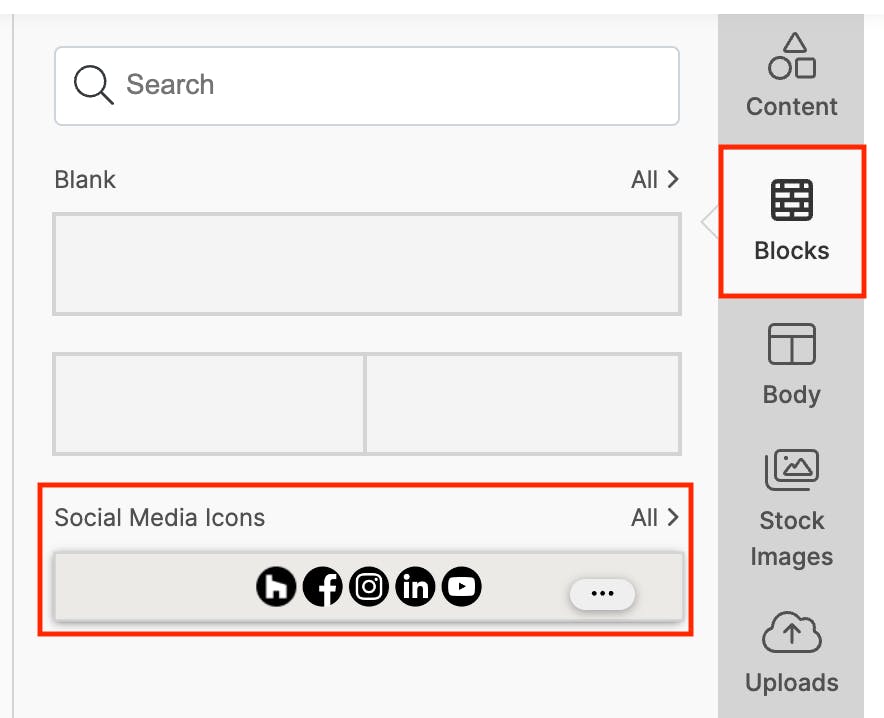Open the three-dot menu on social block

[x=602, y=593]
